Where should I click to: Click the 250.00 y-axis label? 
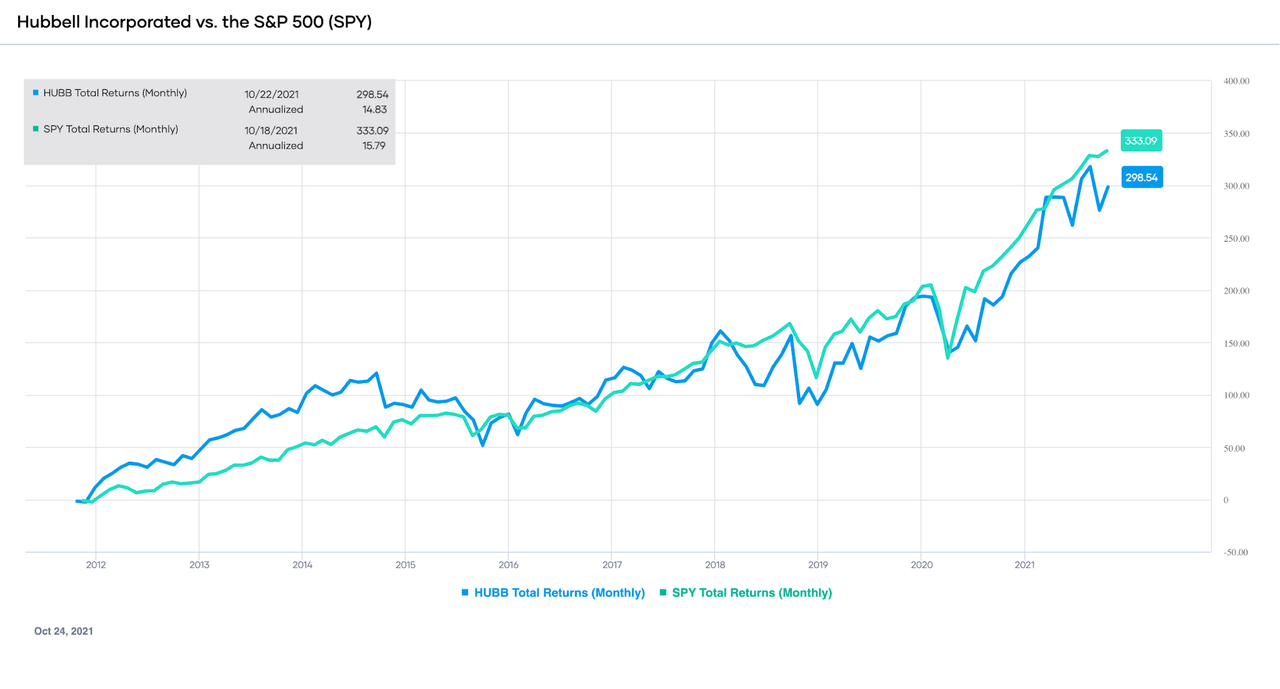point(1236,239)
